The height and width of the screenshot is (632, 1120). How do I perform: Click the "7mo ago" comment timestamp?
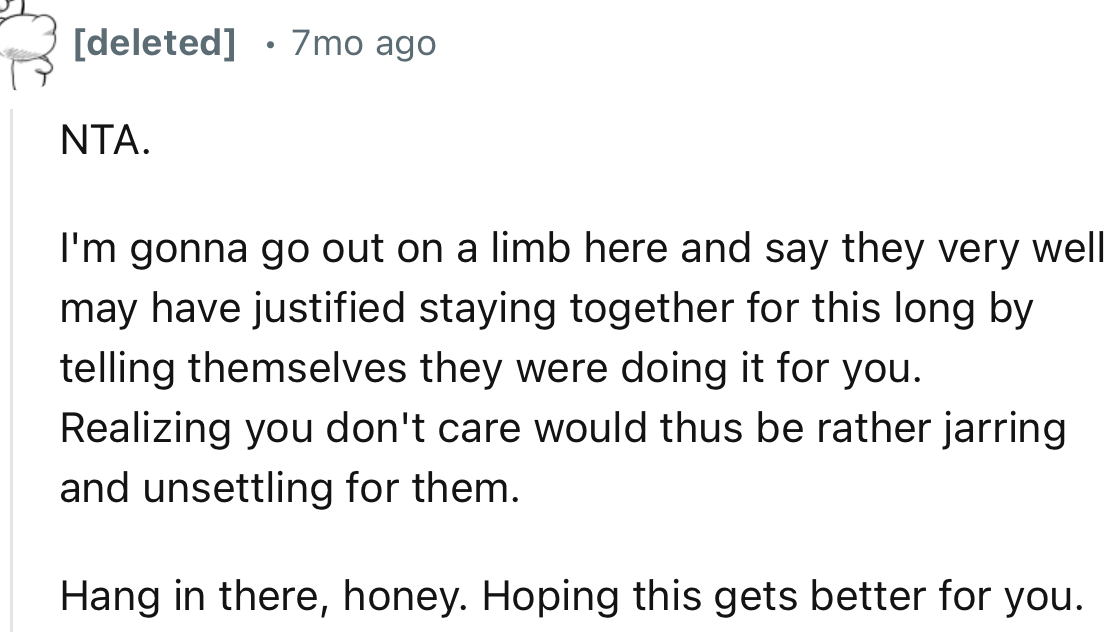pyautogui.click(x=363, y=43)
